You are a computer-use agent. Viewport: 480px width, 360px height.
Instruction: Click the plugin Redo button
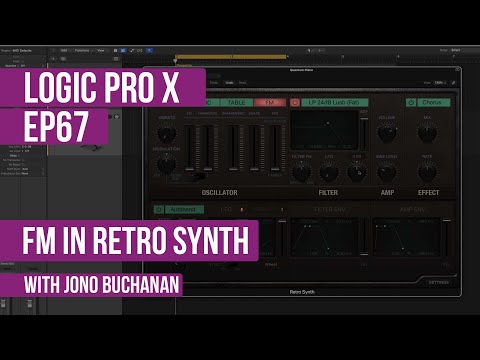pos(242,82)
